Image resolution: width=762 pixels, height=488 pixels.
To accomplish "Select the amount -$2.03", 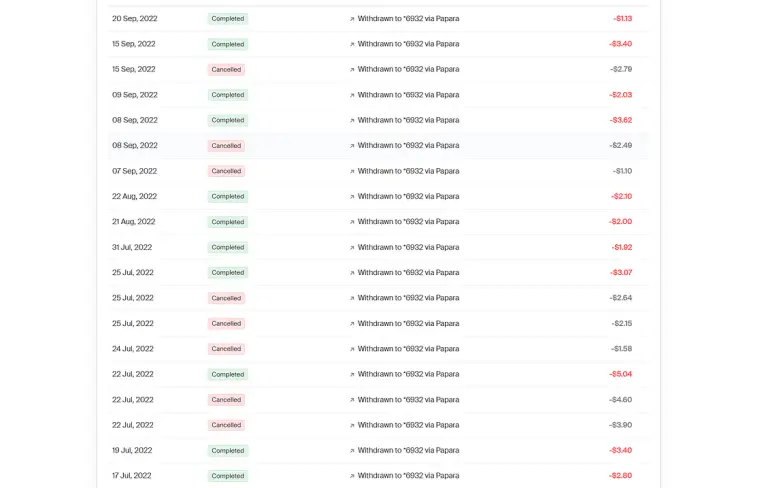I will click(x=621, y=95).
